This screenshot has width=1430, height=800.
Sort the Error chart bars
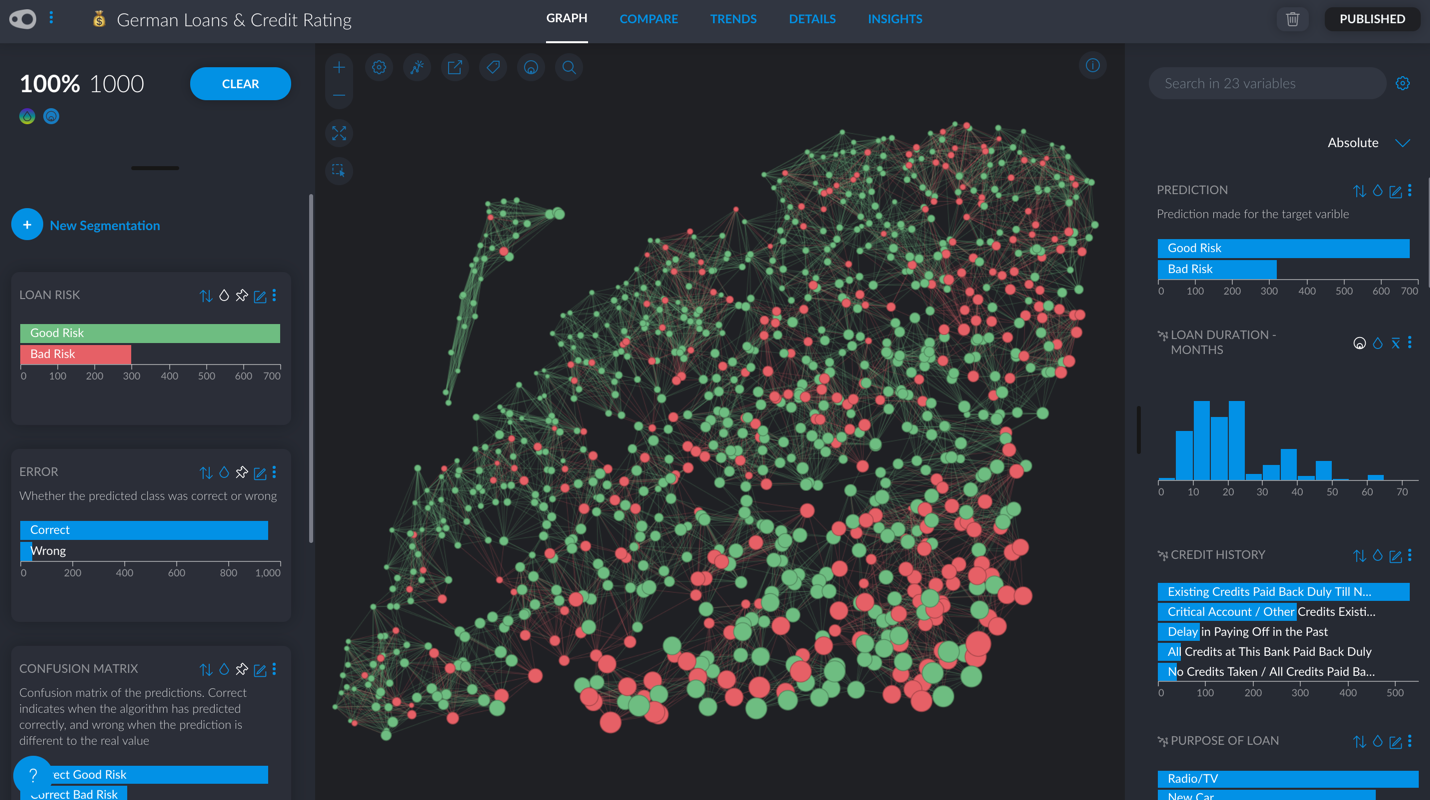tap(206, 473)
